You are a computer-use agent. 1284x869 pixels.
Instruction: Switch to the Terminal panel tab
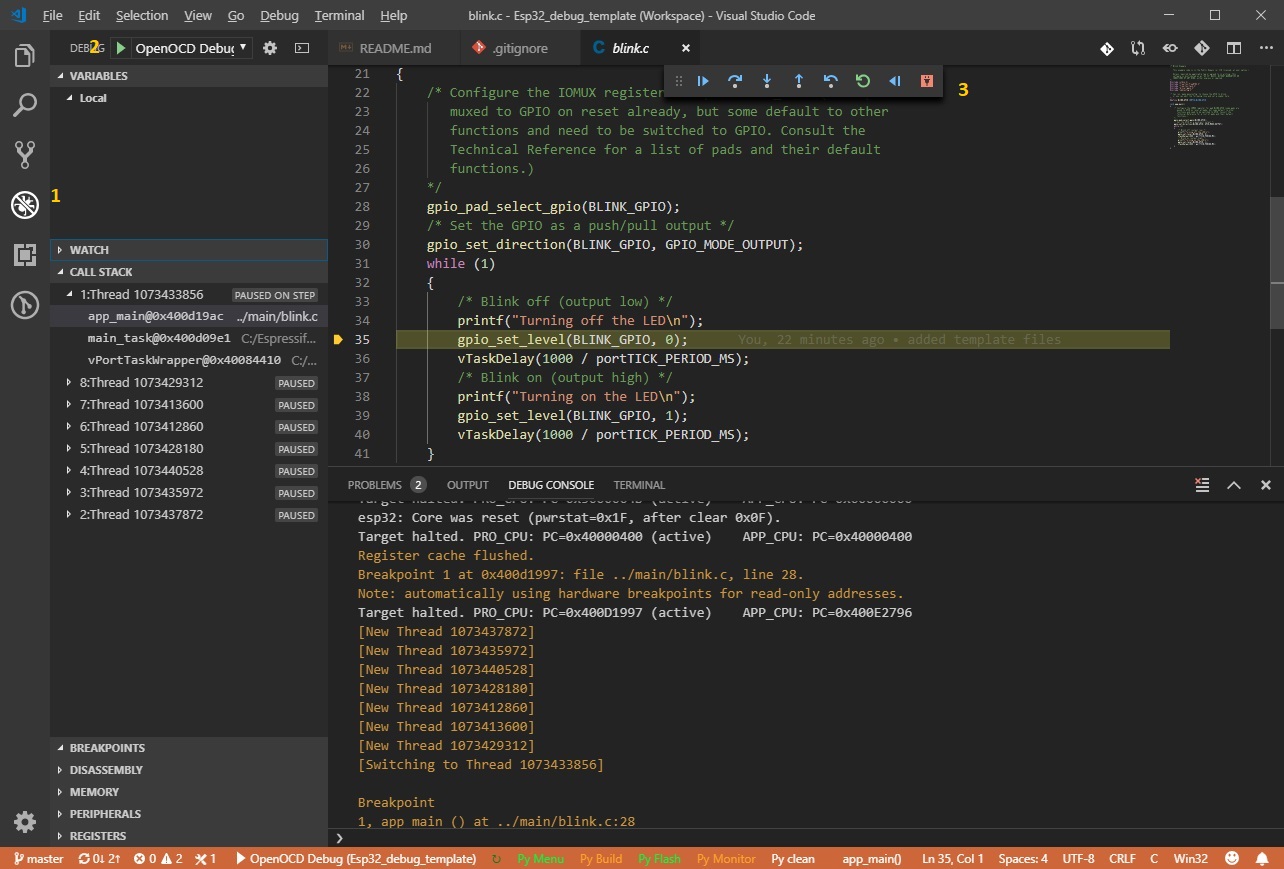(x=639, y=485)
